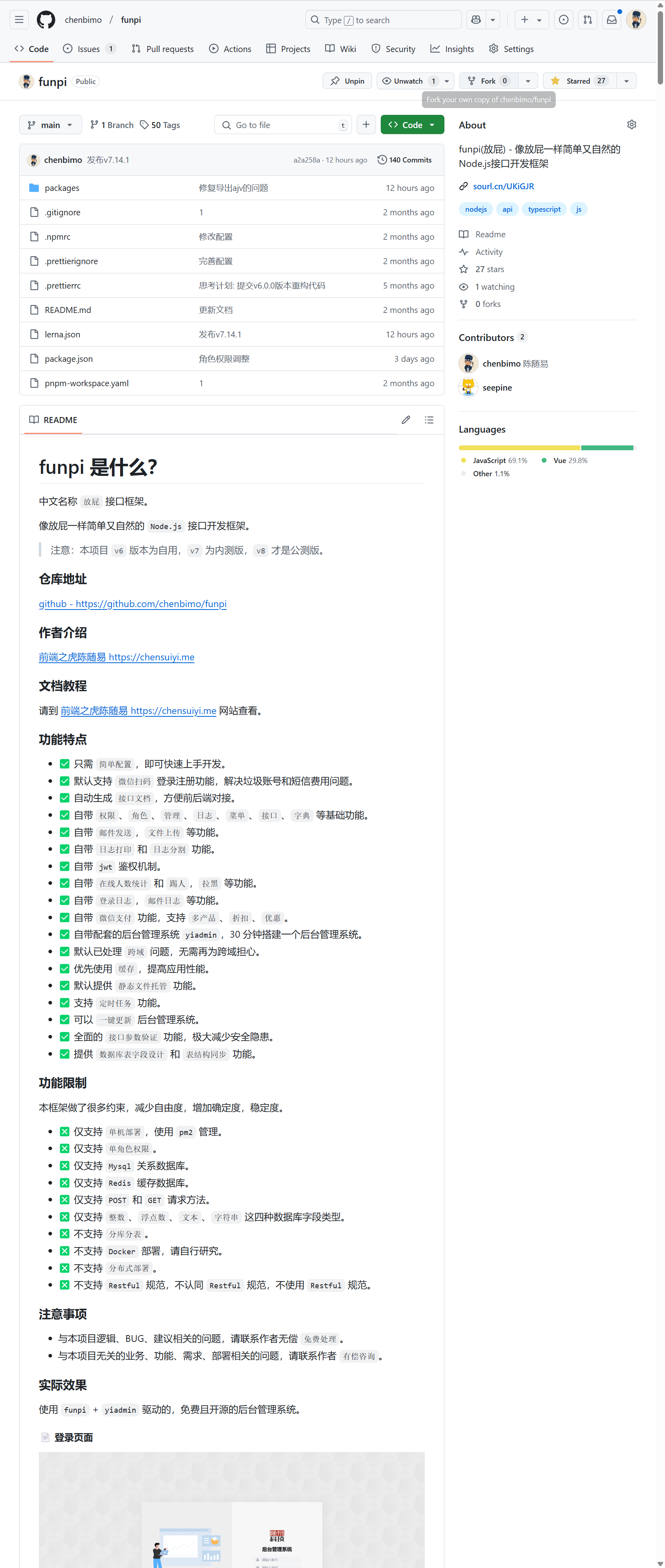This screenshot has height=1568, width=665.
Task: Open the .gitignore file
Action: click(x=62, y=213)
